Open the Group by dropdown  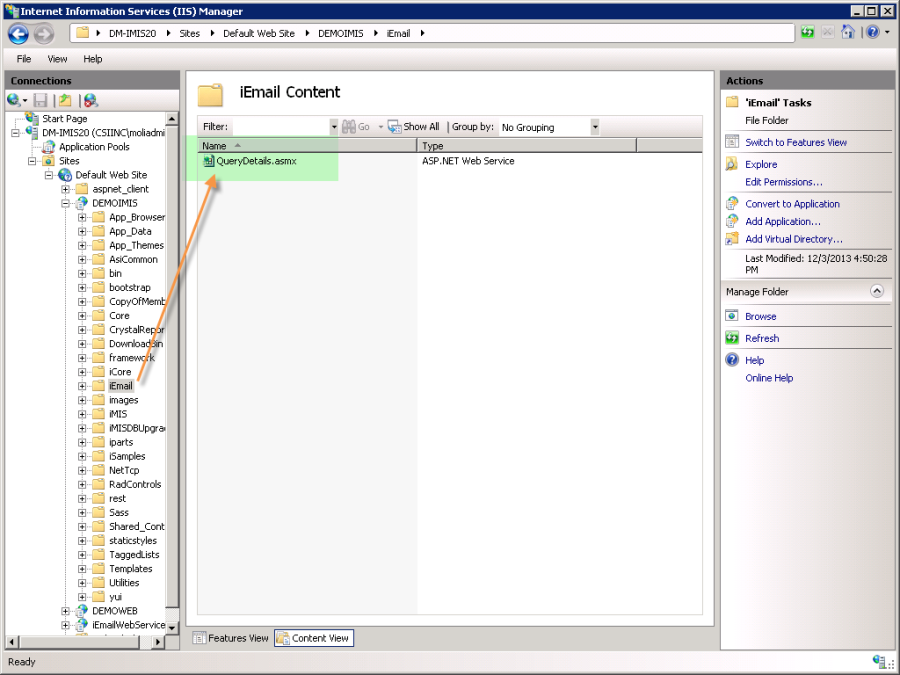coord(595,127)
